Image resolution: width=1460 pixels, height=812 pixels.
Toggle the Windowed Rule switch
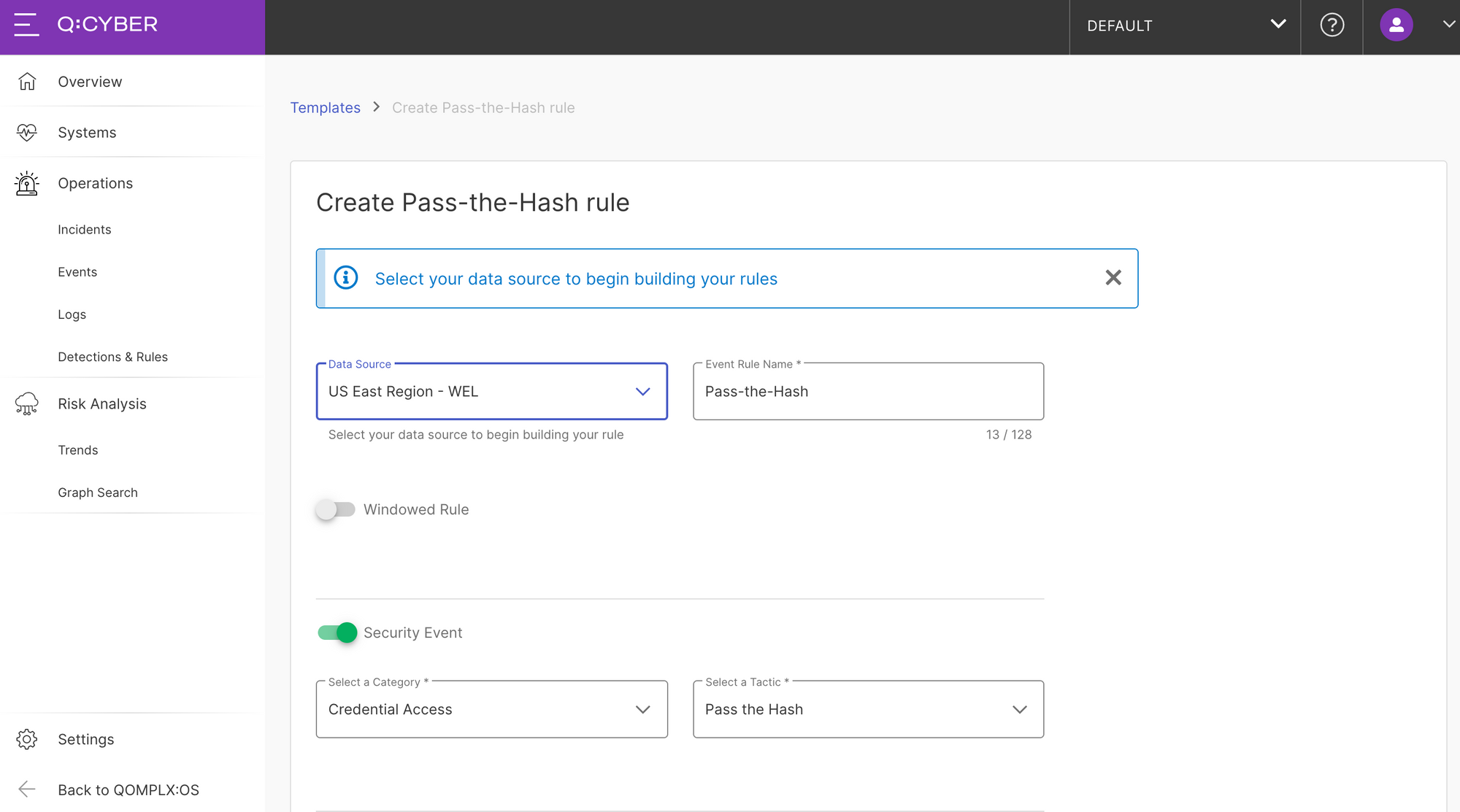click(335, 509)
